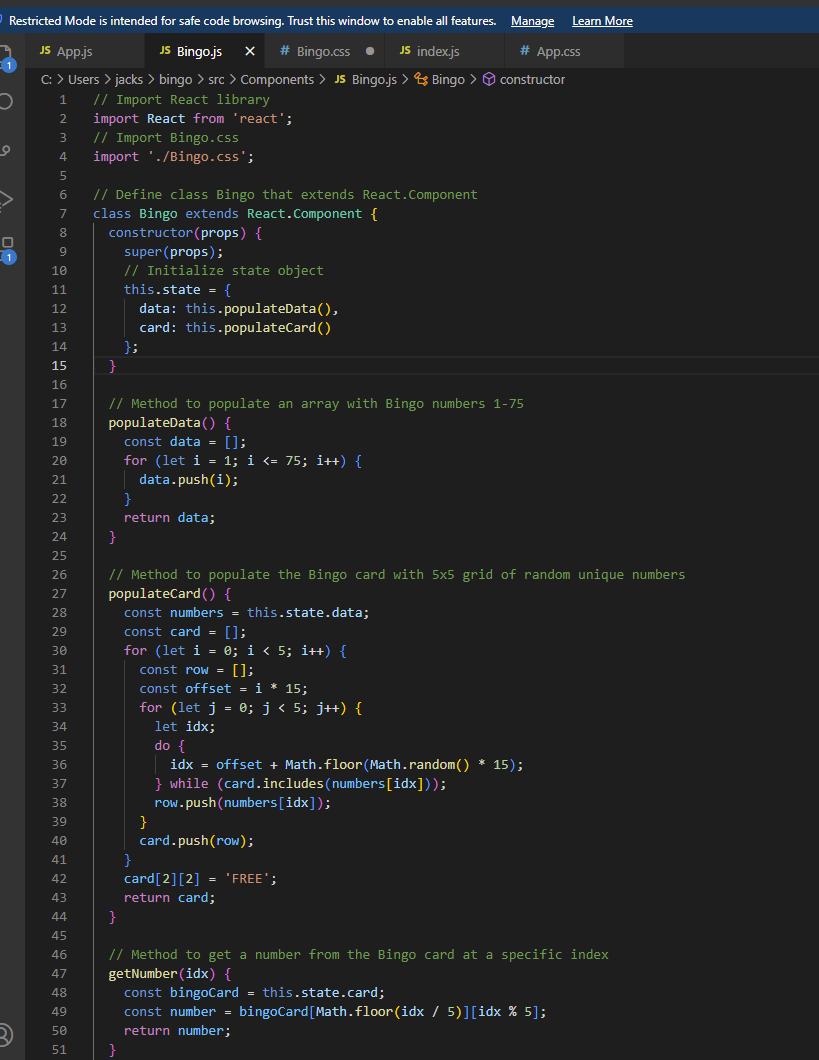Viewport: 819px width, 1060px height.
Task: Expand the C: breadcrumb segment
Action: 46,79
